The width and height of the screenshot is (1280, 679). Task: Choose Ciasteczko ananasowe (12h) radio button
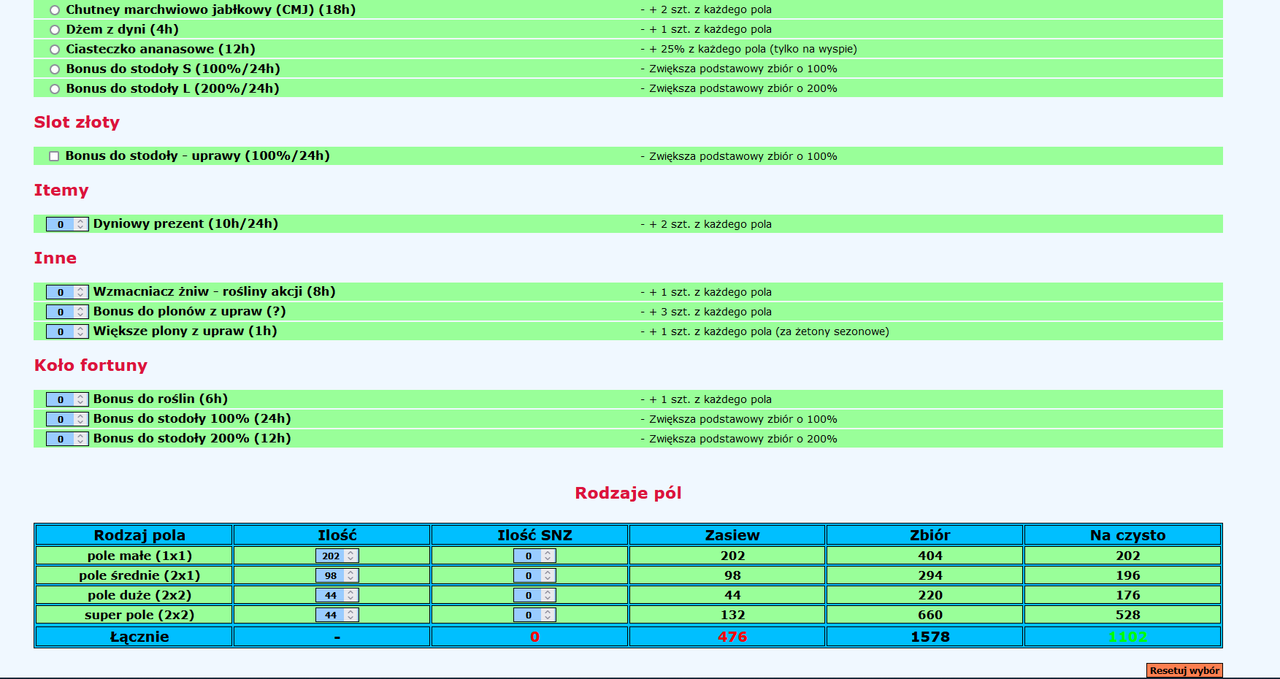pos(55,49)
